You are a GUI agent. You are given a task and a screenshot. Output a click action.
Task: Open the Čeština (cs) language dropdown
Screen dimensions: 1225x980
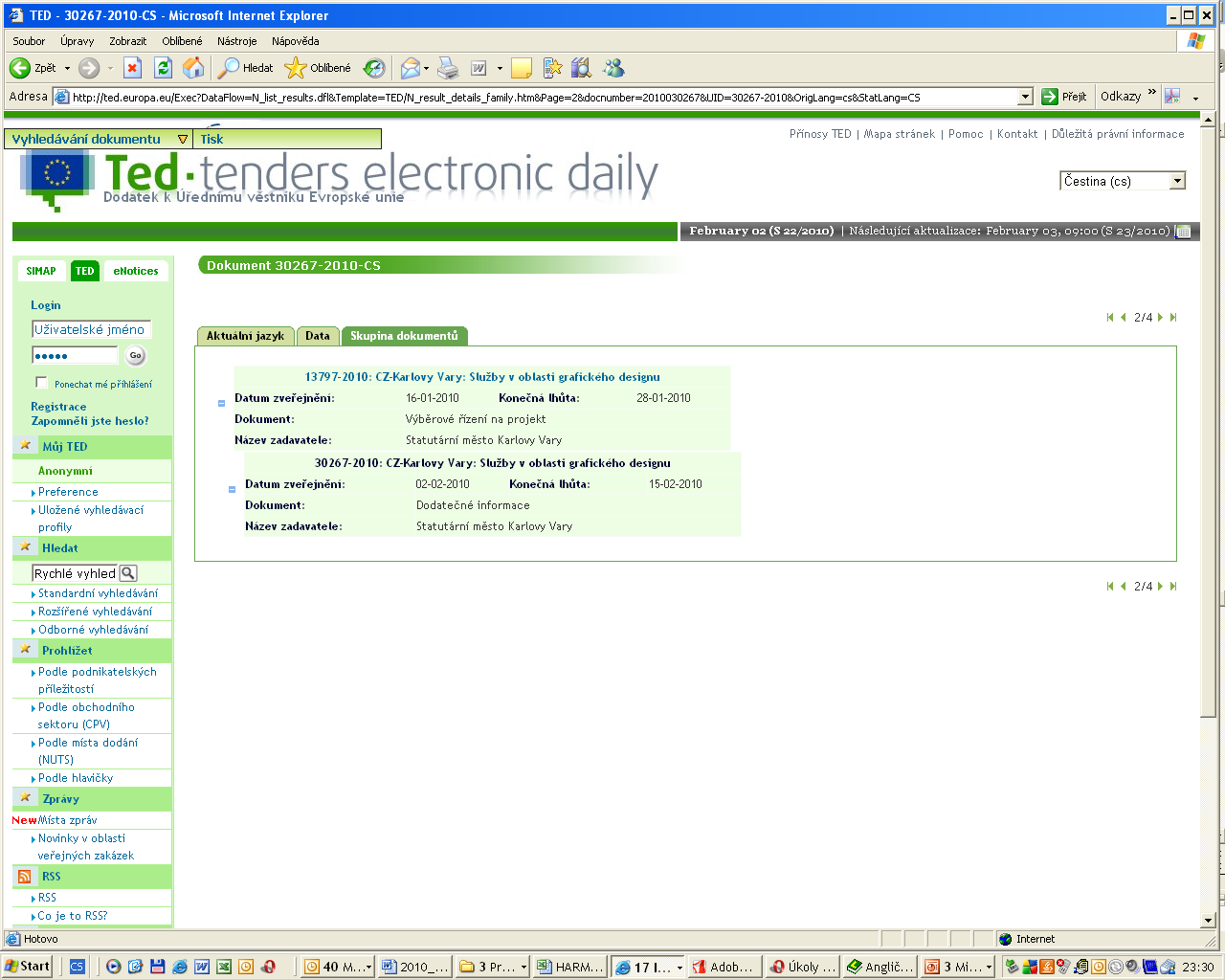[1123, 181]
